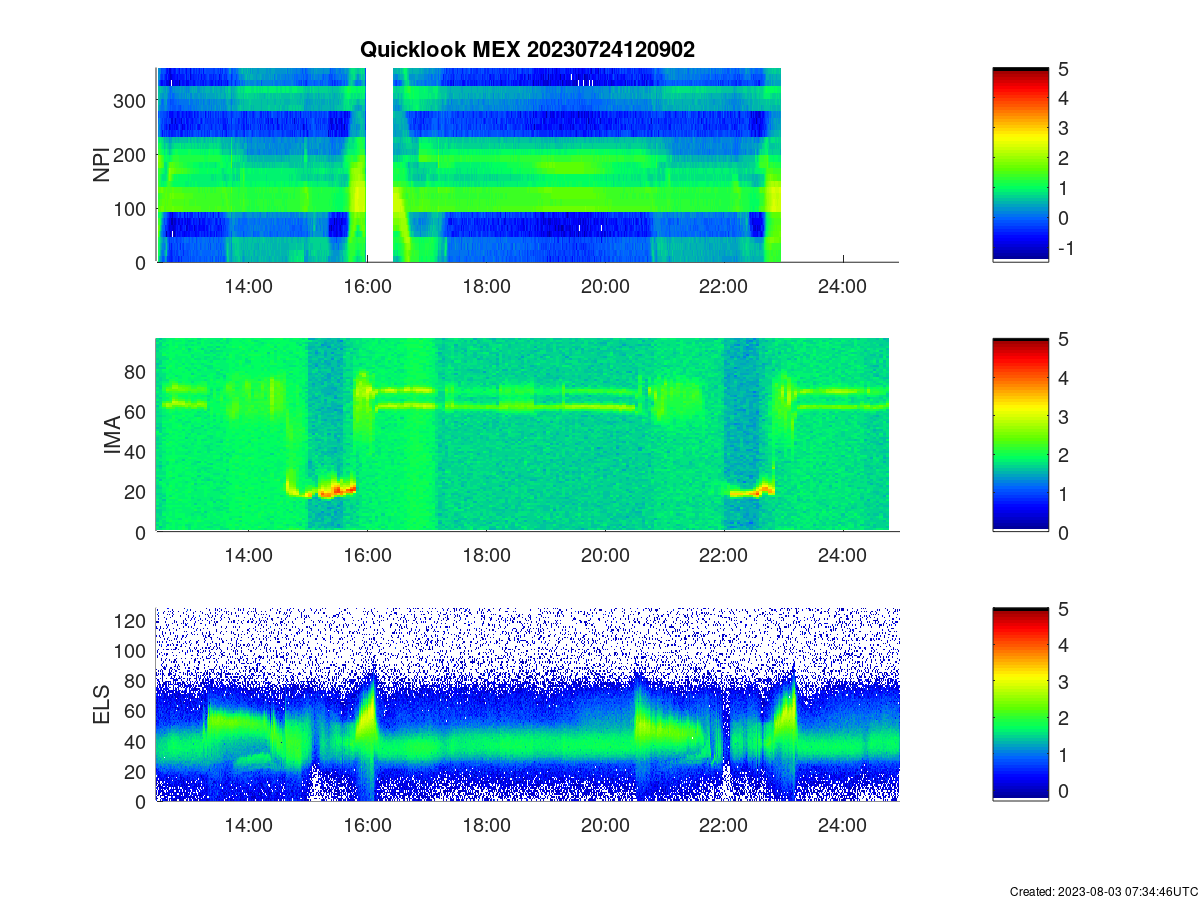Click the 24:00 tick under IMA plot
This screenshot has height=900, width=1200.
842,555
